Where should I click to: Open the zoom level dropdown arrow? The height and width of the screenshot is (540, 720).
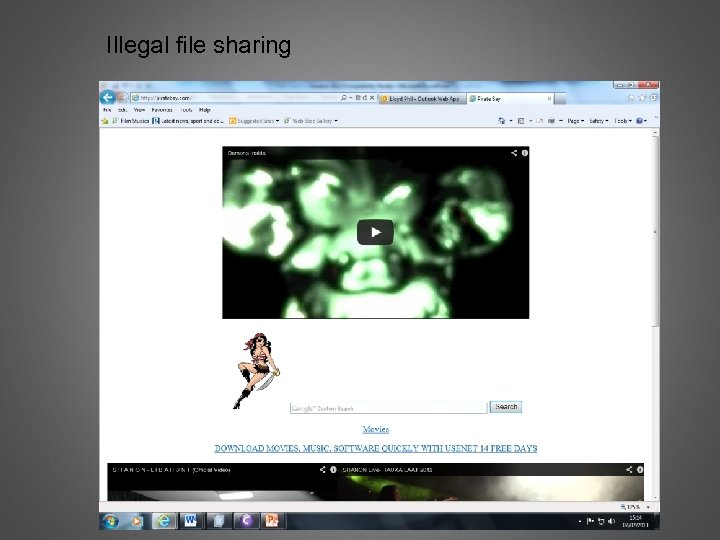[648, 507]
